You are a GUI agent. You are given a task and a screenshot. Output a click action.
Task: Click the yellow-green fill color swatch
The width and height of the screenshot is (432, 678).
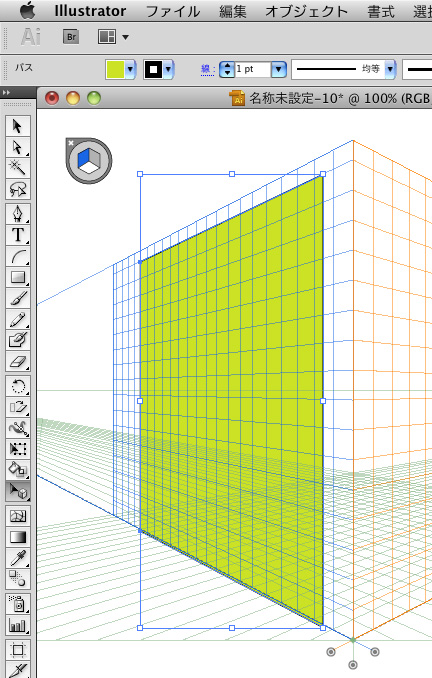pyautogui.click(x=115, y=69)
